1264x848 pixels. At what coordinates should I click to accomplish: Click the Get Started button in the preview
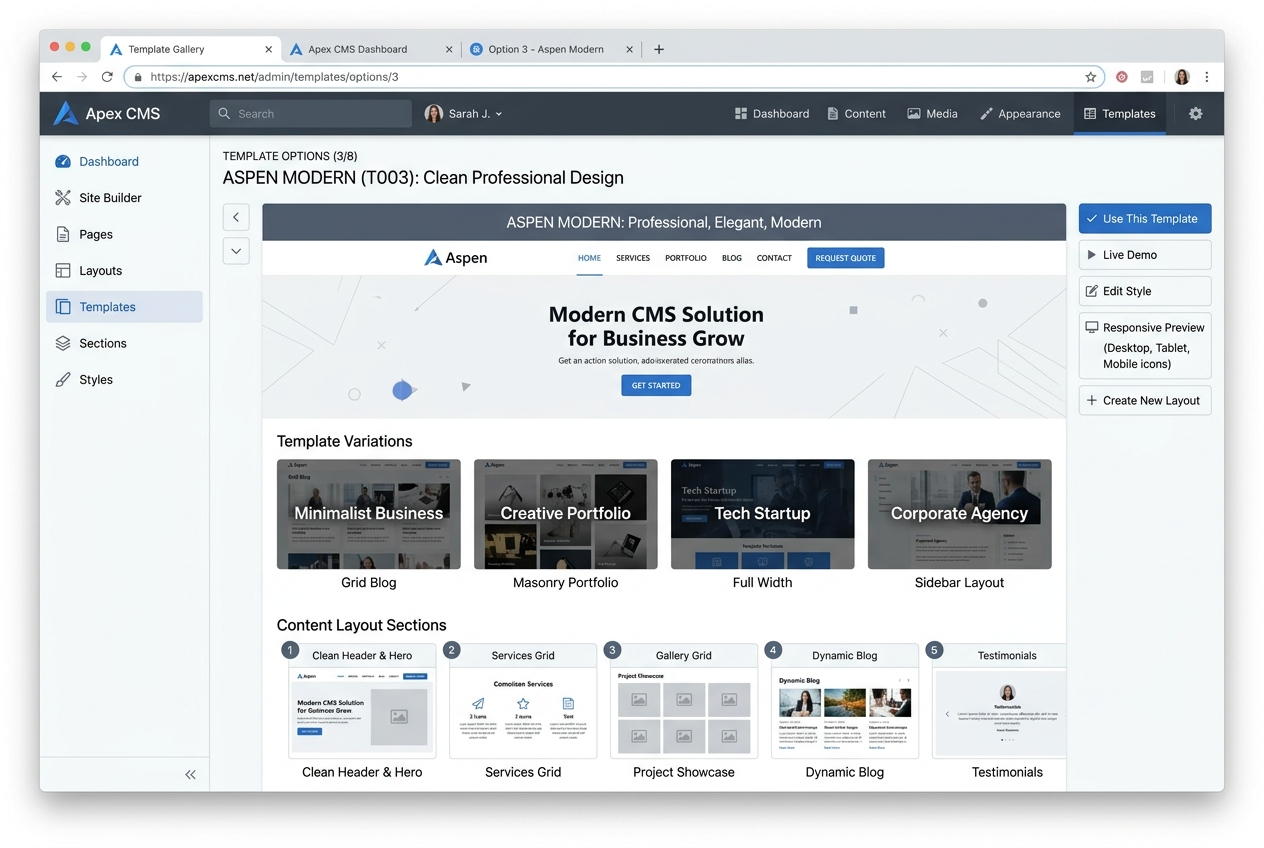click(656, 385)
